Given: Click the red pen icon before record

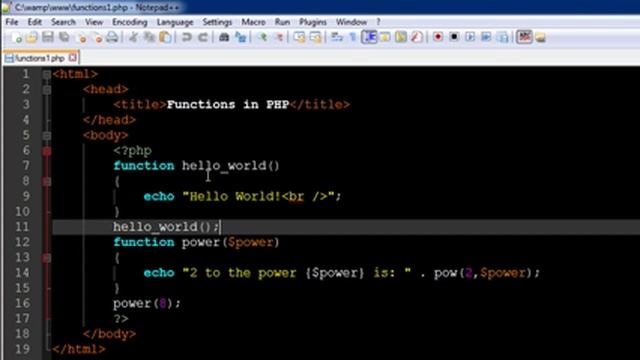Looking at the screenshot, I should 417,37.
